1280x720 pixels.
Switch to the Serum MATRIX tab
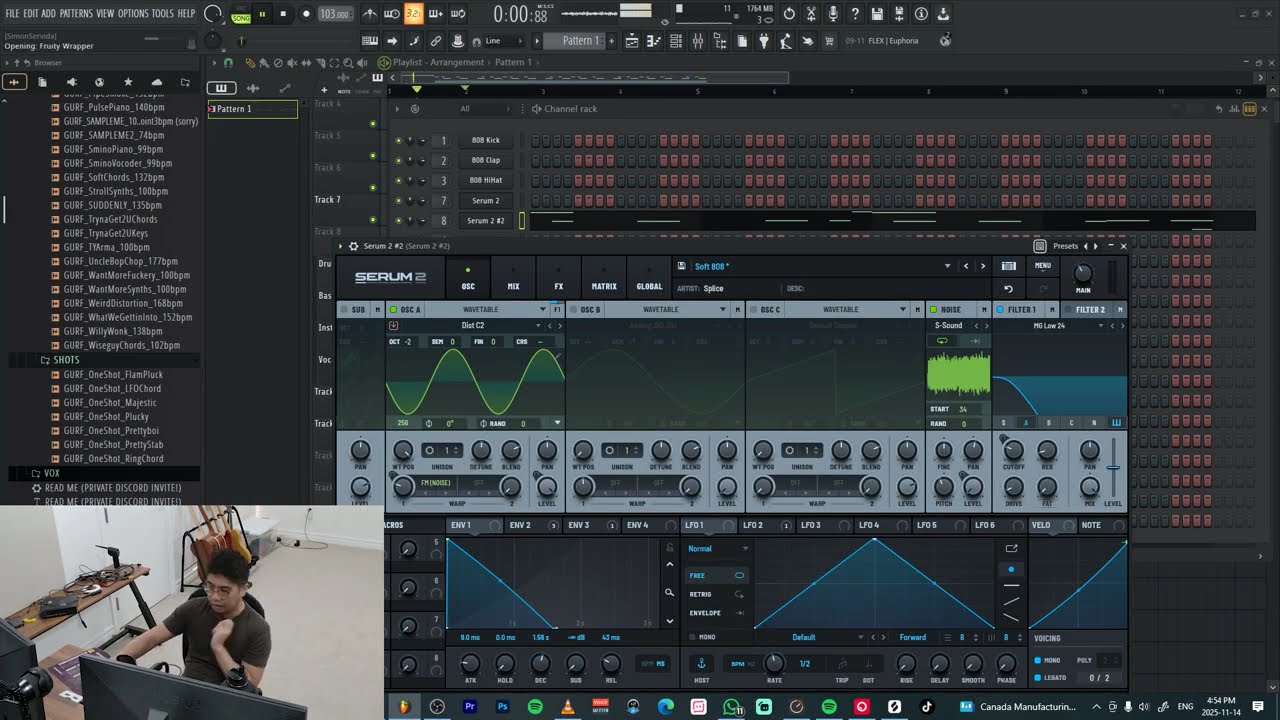coord(604,279)
